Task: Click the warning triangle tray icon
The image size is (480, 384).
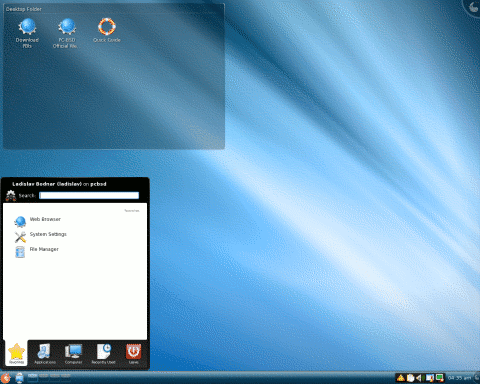Action: pos(401,378)
